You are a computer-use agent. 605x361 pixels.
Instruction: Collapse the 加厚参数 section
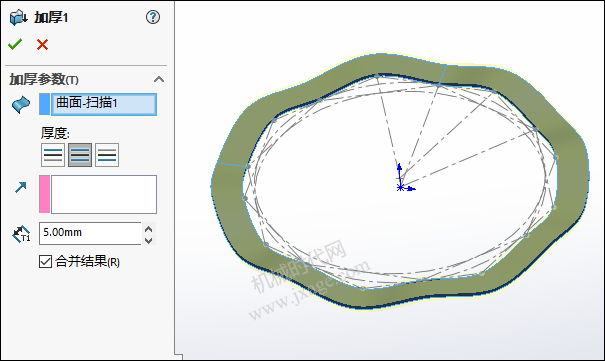(x=159, y=79)
